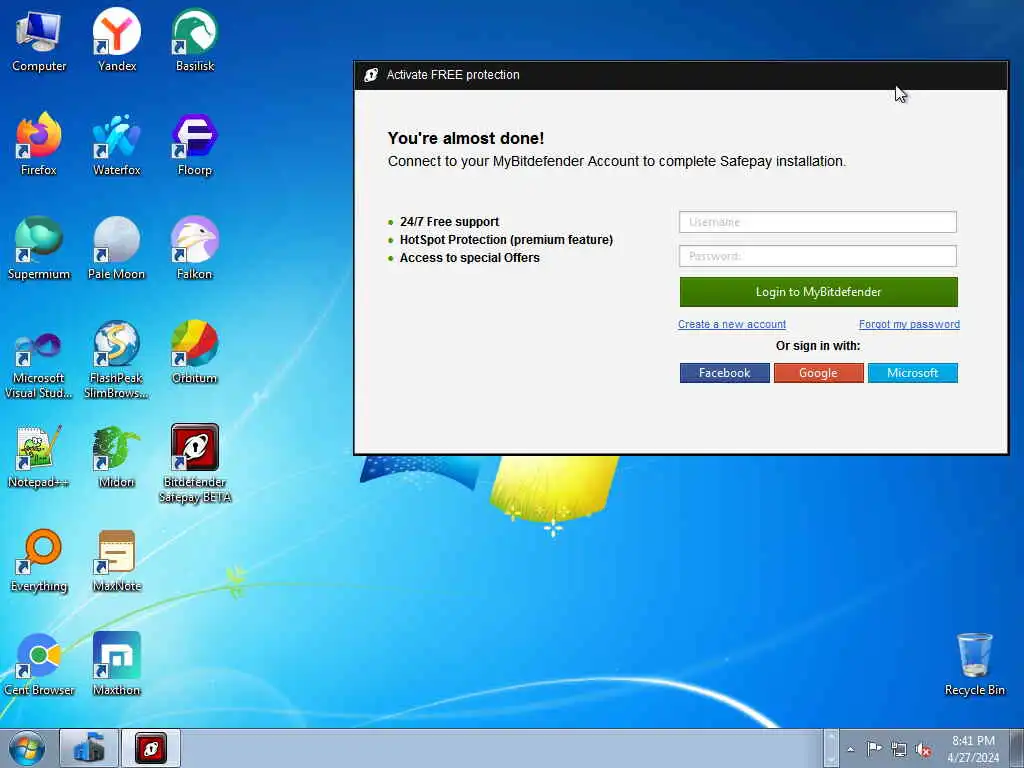The image size is (1024, 768).
Task: Select the Basilisk browser shortcut
Action: [195, 40]
